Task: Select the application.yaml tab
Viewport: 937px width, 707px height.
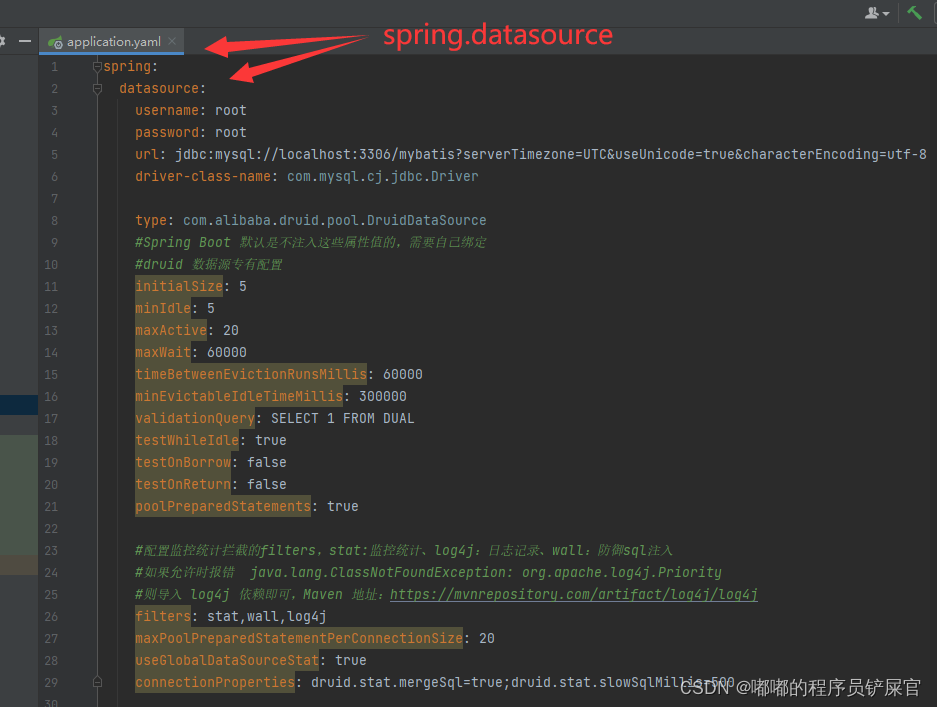Action: tap(113, 42)
